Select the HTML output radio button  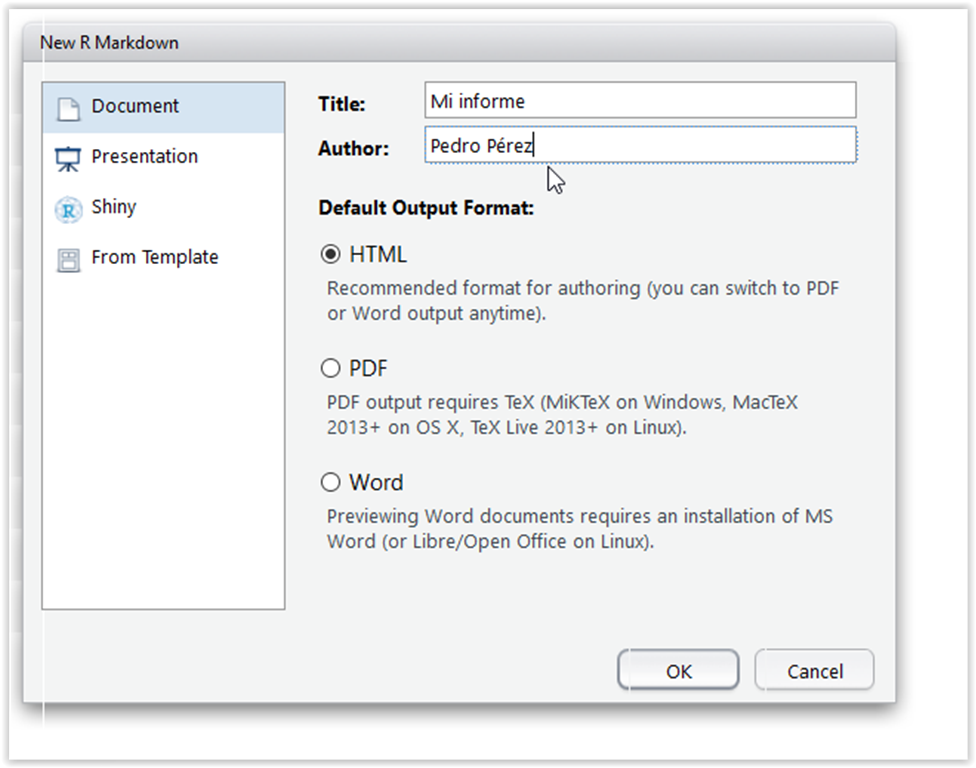point(331,254)
